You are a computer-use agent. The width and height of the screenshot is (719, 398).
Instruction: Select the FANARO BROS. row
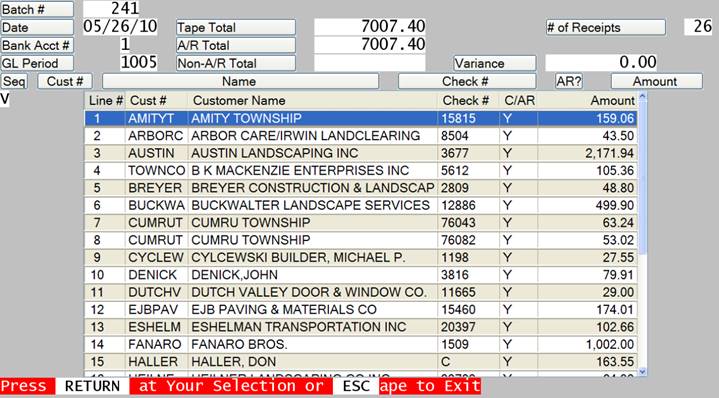coord(361,345)
